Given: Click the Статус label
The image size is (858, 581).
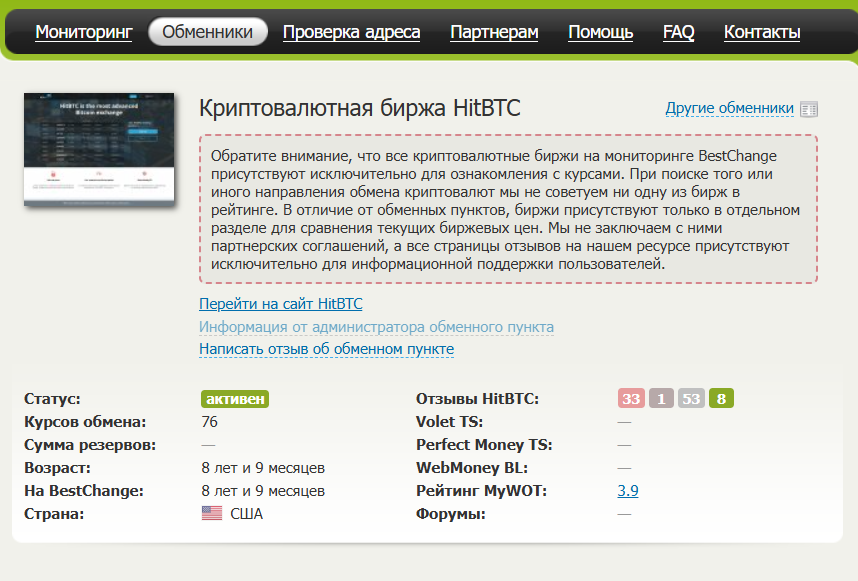Looking at the screenshot, I should tap(52, 399).
